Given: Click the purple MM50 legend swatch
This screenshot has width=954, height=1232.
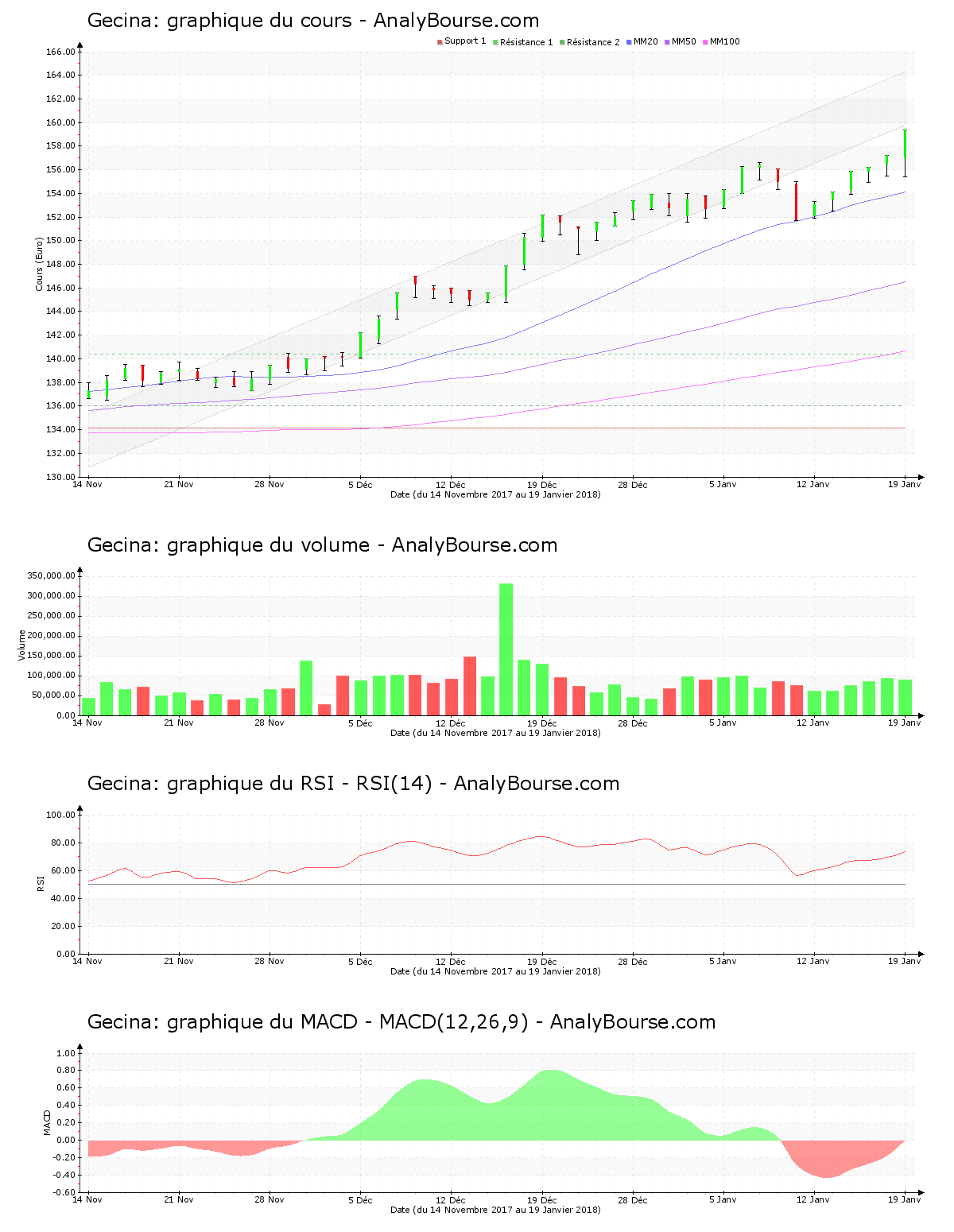Looking at the screenshot, I should click(x=668, y=42).
